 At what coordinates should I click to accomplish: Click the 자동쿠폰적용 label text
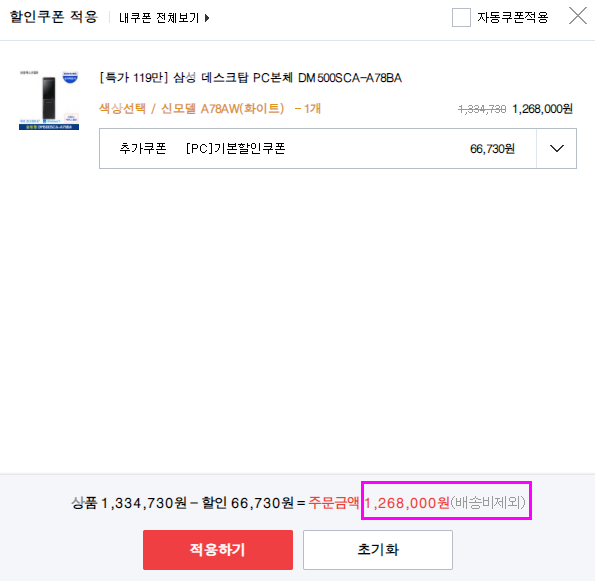[x=512, y=17]
